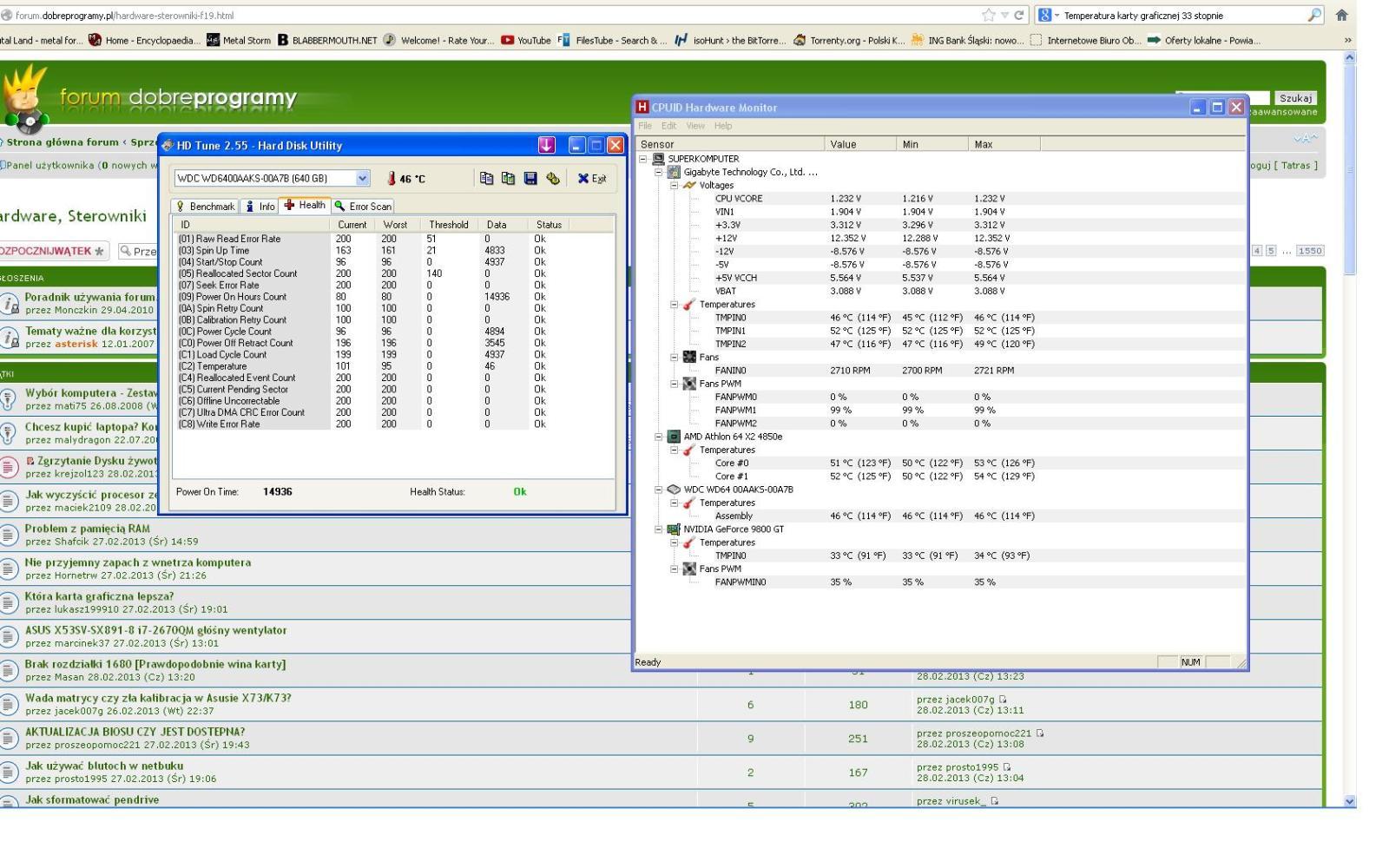Open the View menu in Hardware Monitor

[695, 126]
